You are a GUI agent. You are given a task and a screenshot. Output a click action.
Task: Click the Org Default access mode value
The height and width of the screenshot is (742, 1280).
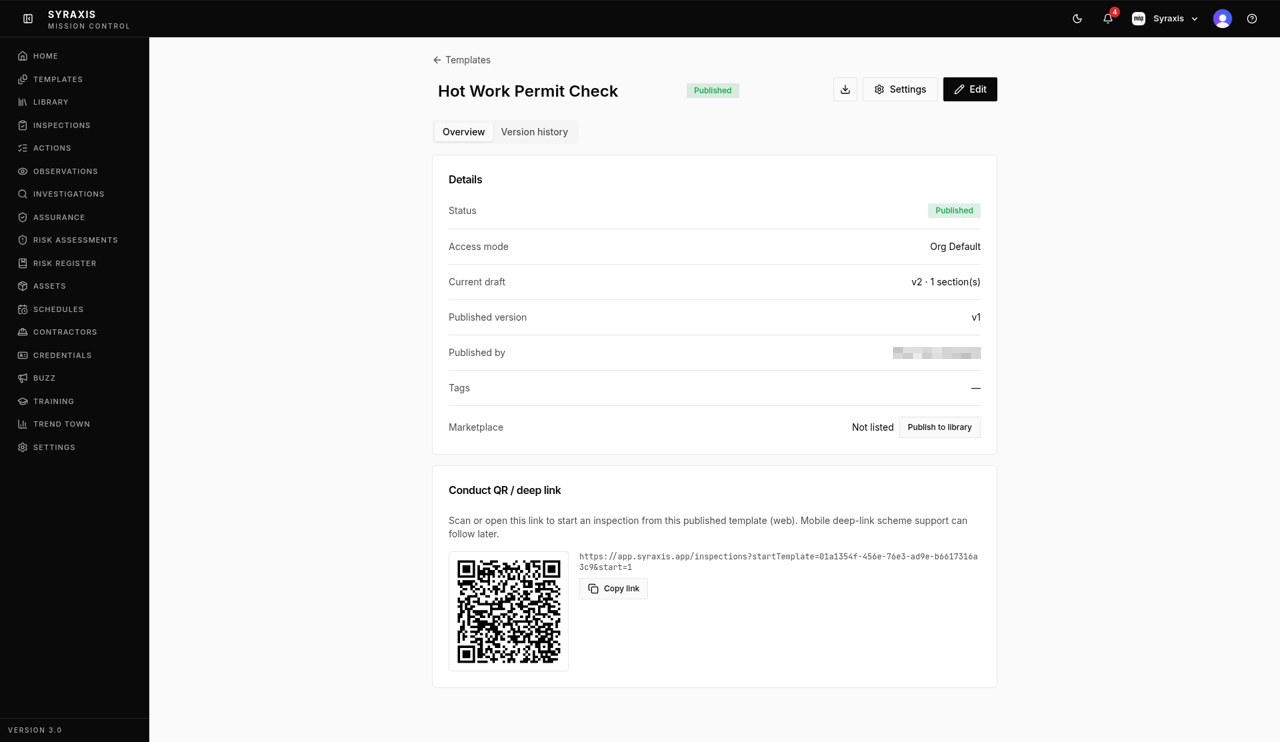pyautogui.click(x=955, y=247)
